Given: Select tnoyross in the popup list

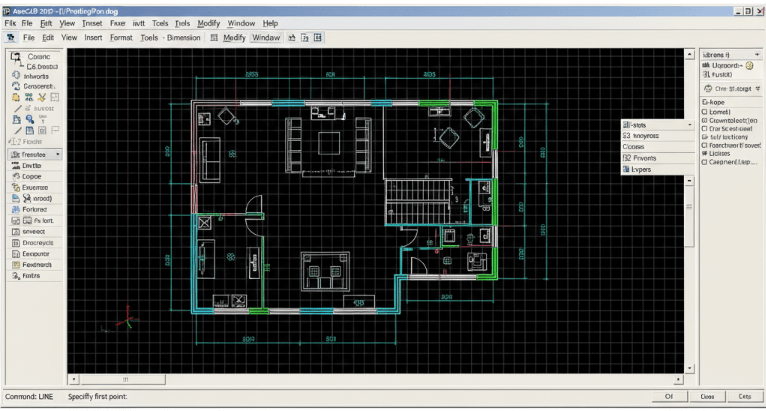Looking at the screenshot, I should coord(658,135).
